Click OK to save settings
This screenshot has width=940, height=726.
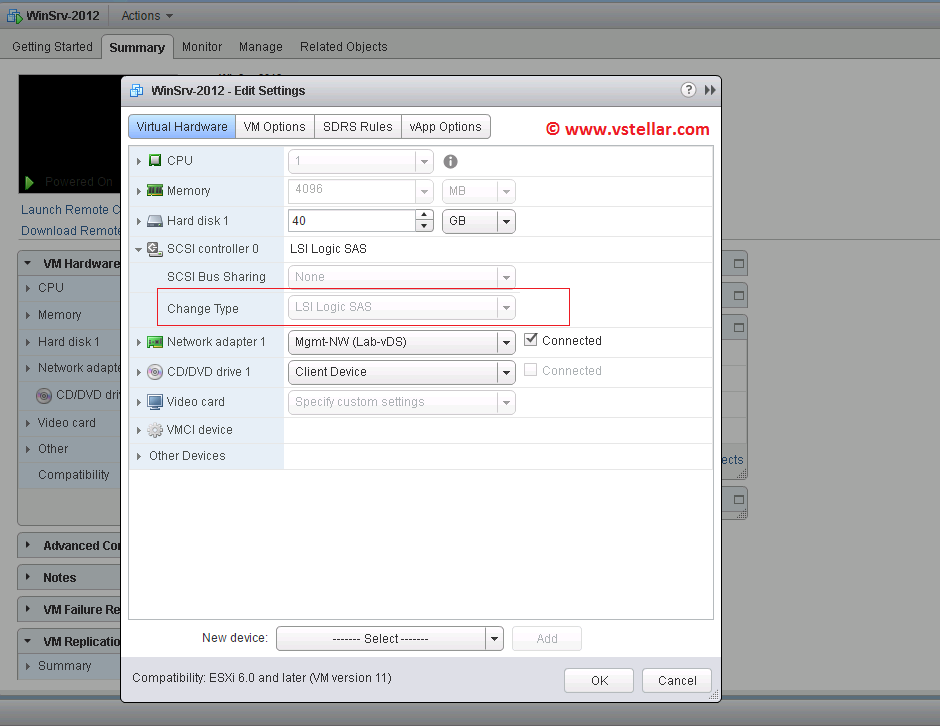599,680
